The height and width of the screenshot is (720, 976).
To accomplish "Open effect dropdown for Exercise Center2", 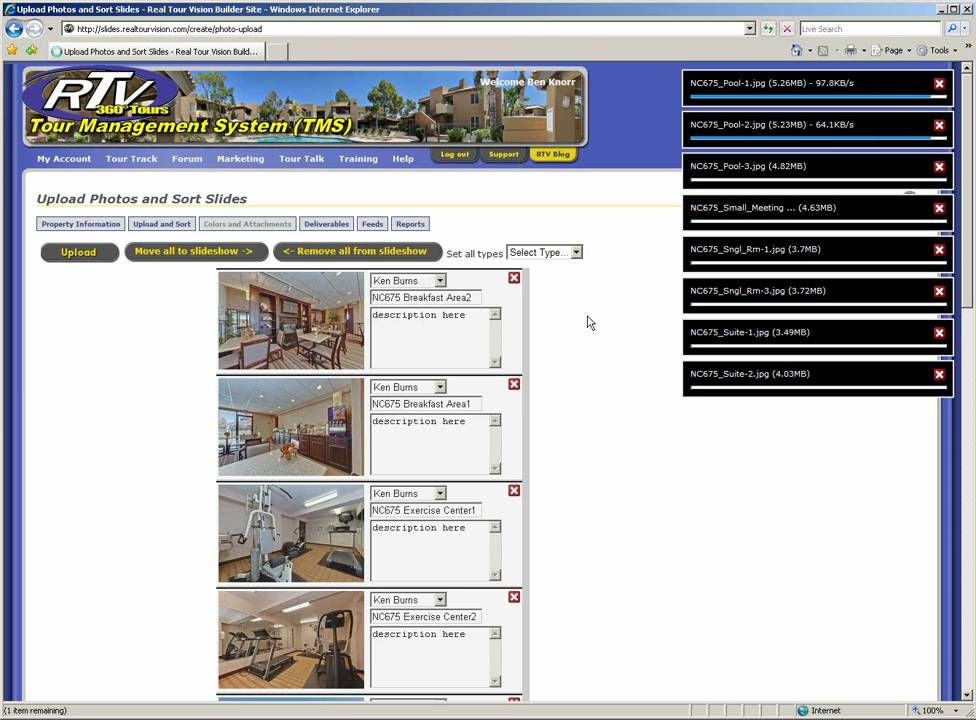I will 408,600.
